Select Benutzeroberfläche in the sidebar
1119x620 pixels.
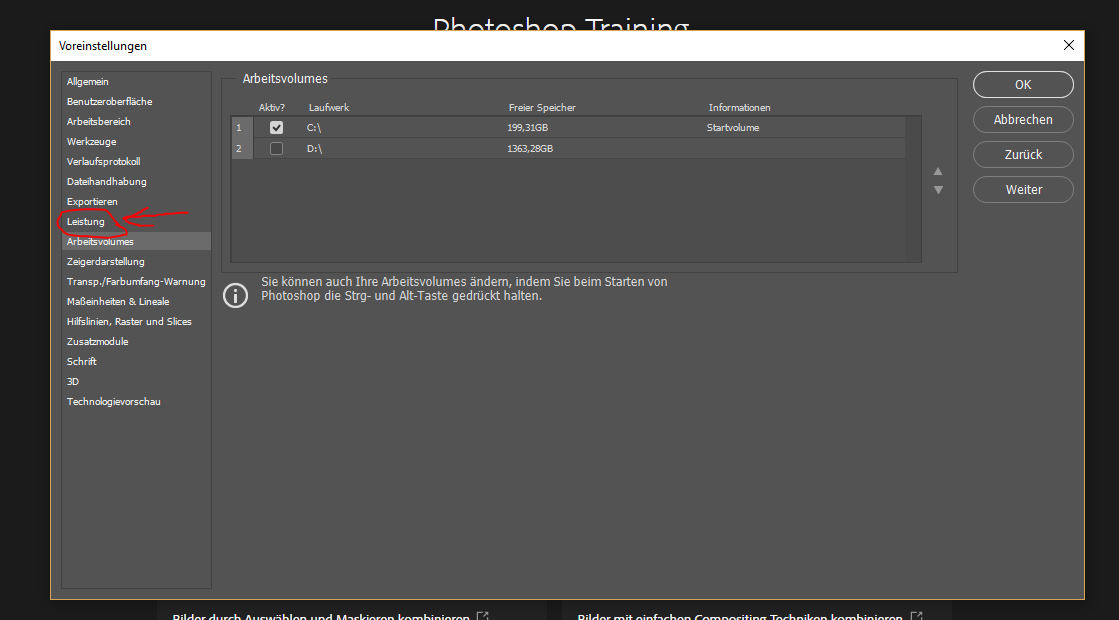pyautogui.click(x=110, y=102)
